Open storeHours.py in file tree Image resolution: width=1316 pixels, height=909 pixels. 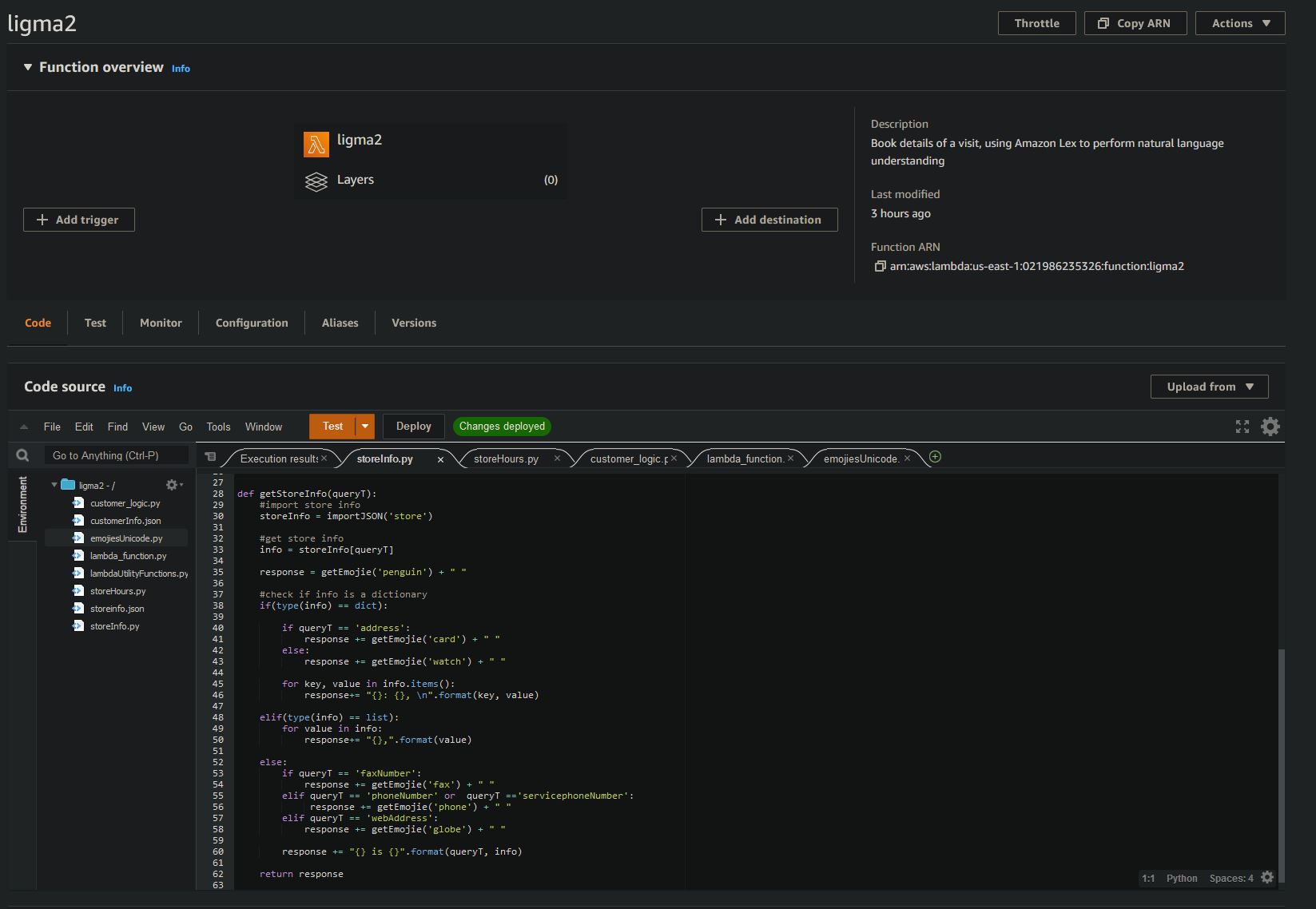tap(117, 590)
